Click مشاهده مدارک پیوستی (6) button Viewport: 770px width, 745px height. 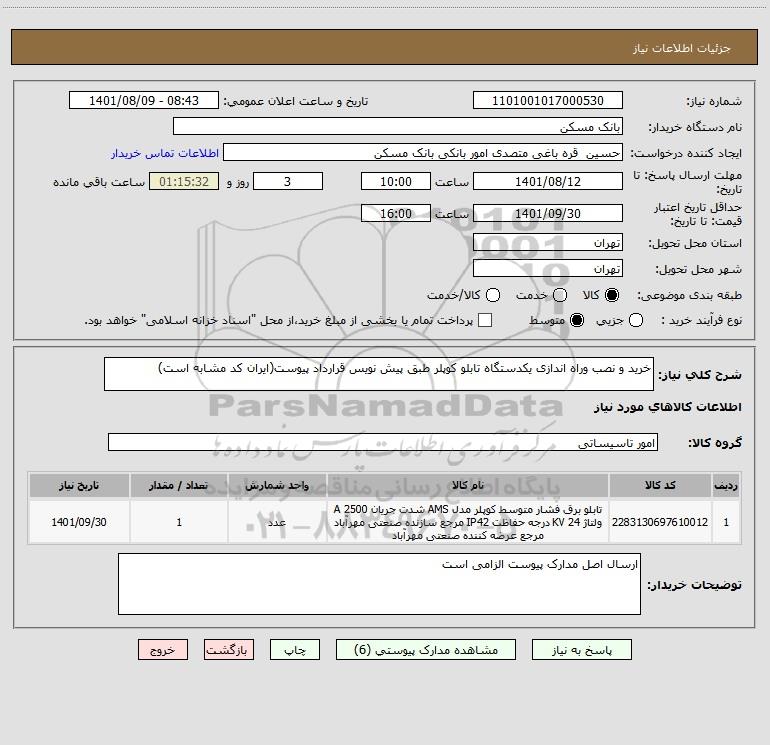(426, 650)
